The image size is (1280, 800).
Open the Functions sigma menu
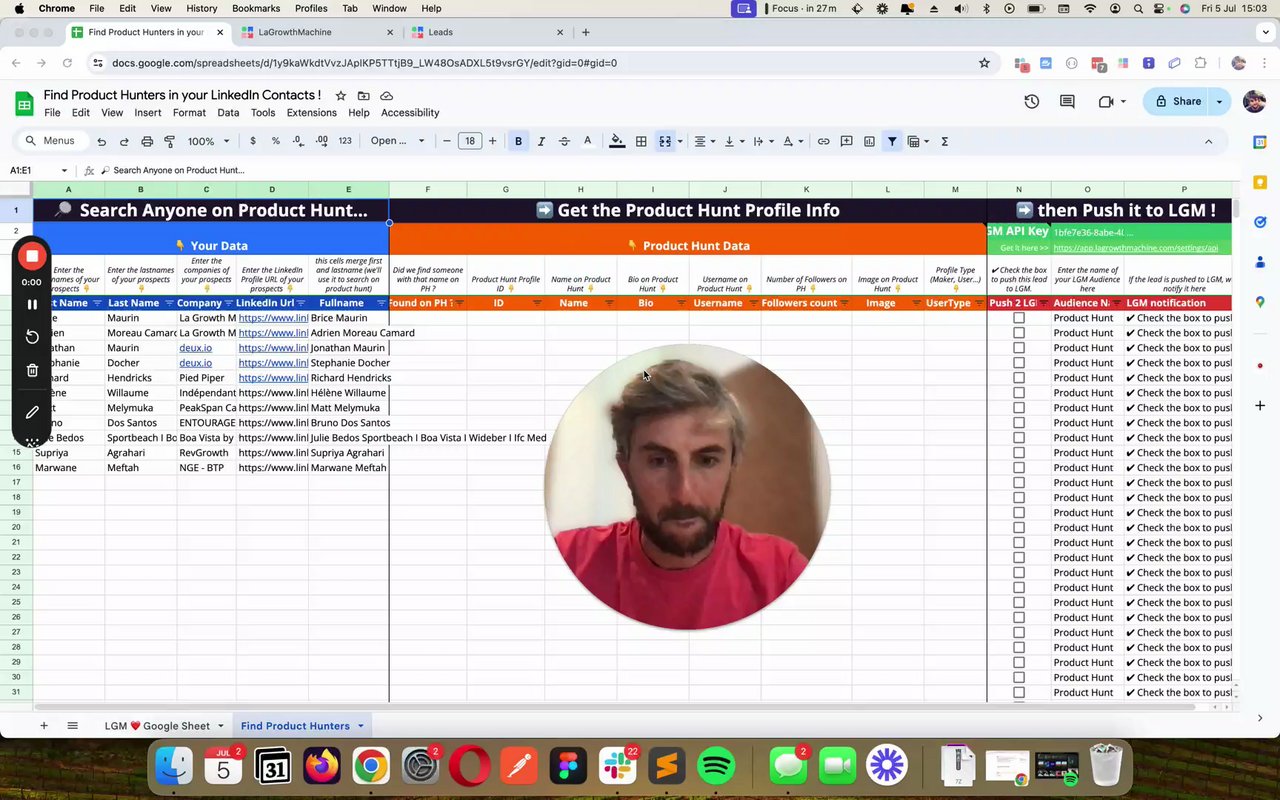click(x=945, y=141)
